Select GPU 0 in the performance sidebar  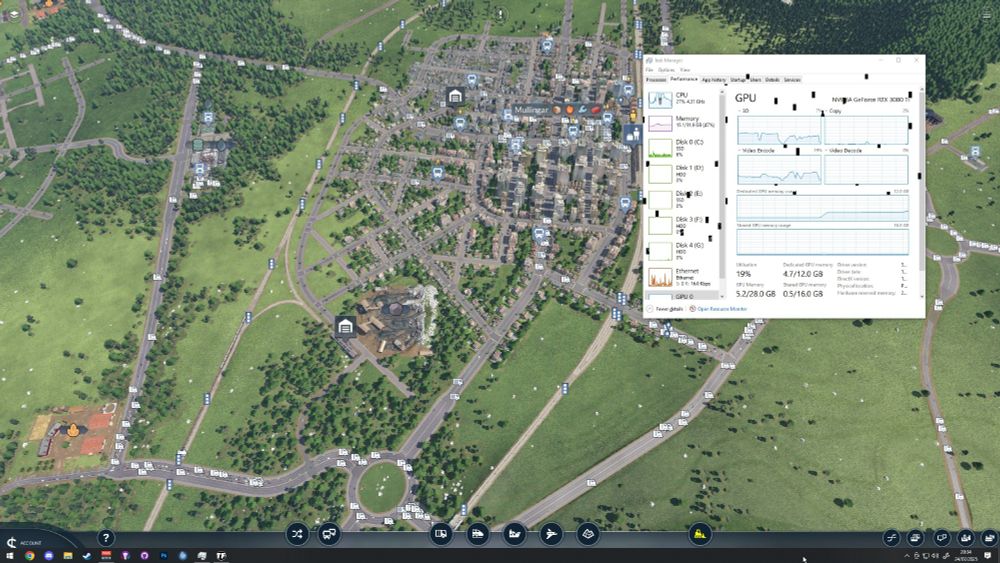coord(682,296)
